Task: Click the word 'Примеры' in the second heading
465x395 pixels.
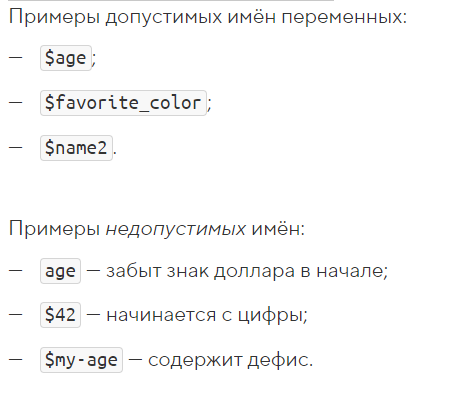Action: [54, 230]
